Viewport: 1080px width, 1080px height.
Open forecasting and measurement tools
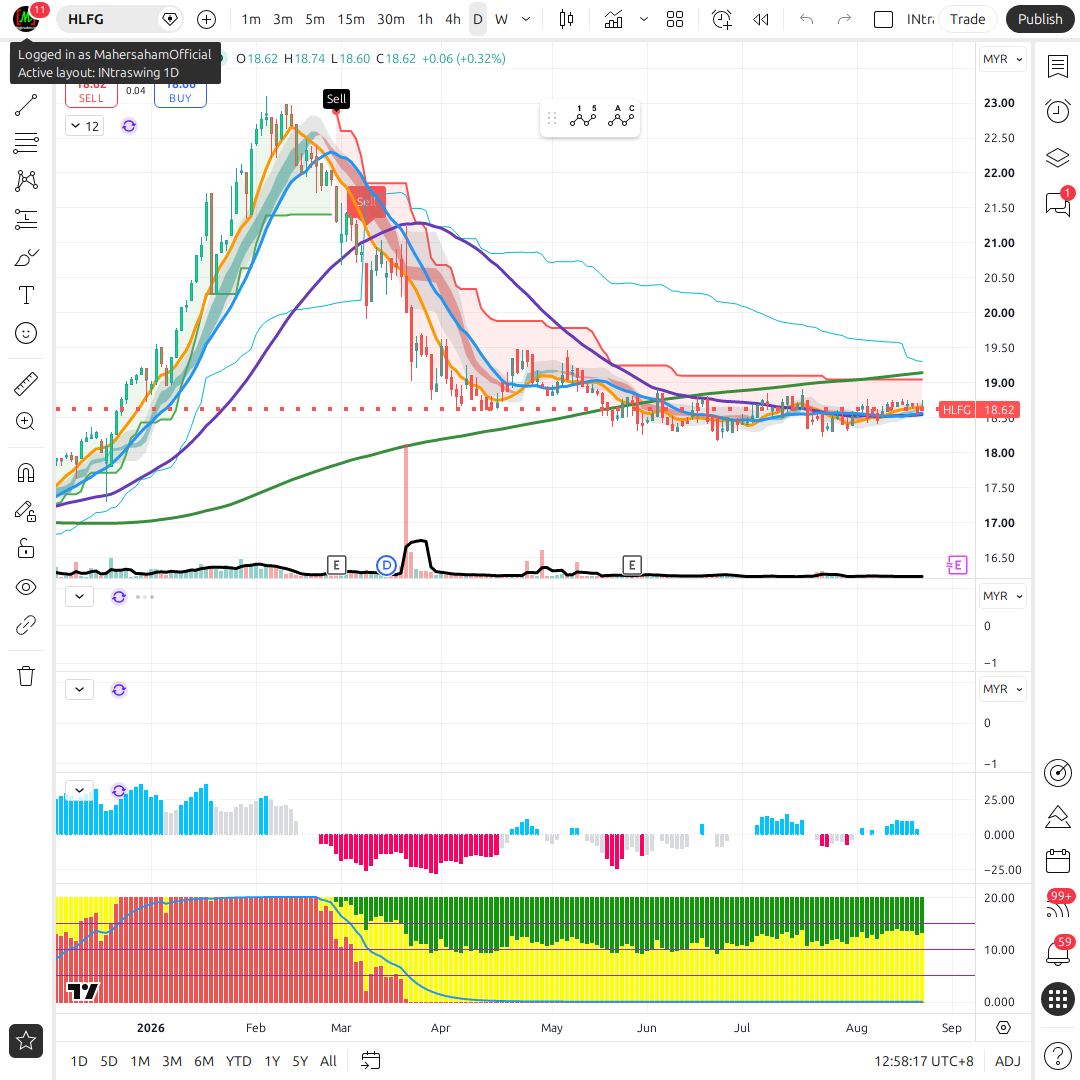click(26, 220)
